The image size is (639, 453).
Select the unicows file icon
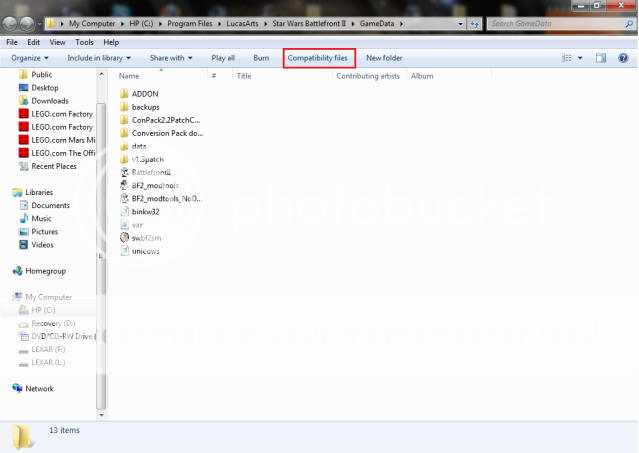pyautogui.click(x=124, y=251)
